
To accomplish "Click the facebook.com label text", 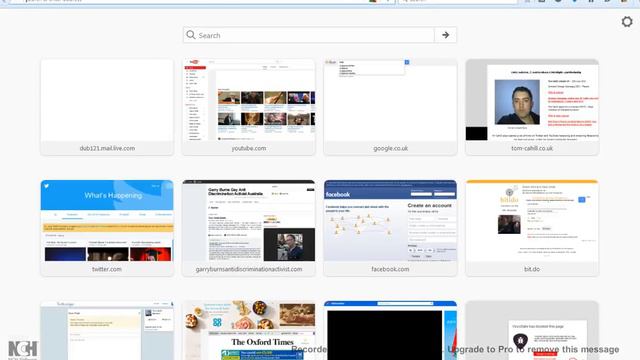I will (390, 269).
